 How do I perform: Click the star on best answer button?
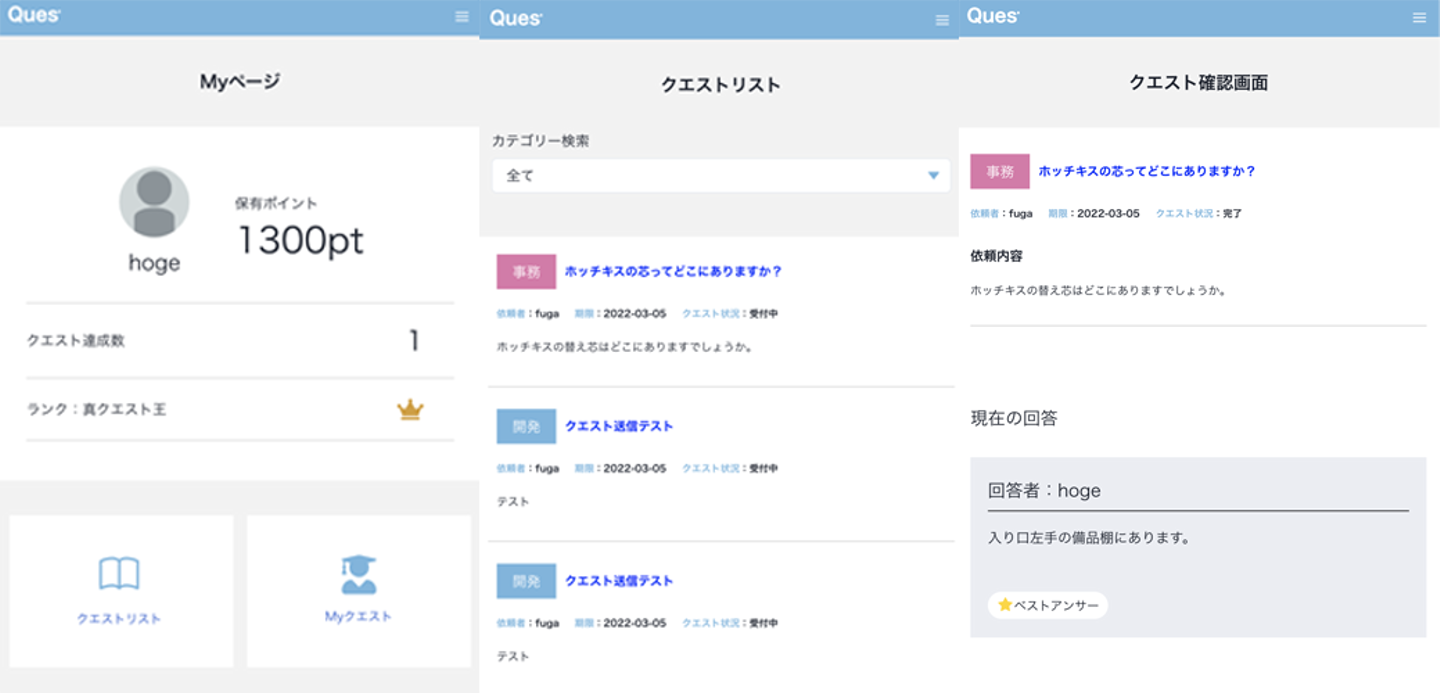click(1004, 605)
